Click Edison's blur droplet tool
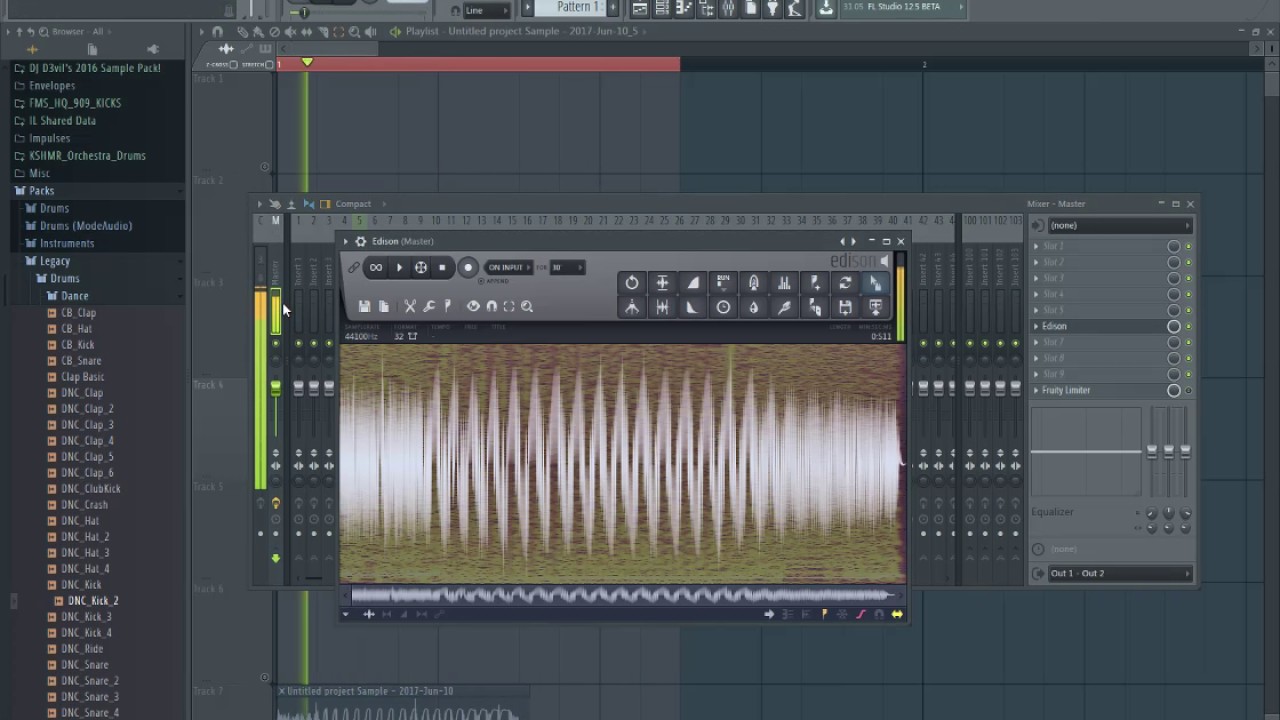Image resolution: width=1280 pixels, height=720 pixels. click(754, 308)
